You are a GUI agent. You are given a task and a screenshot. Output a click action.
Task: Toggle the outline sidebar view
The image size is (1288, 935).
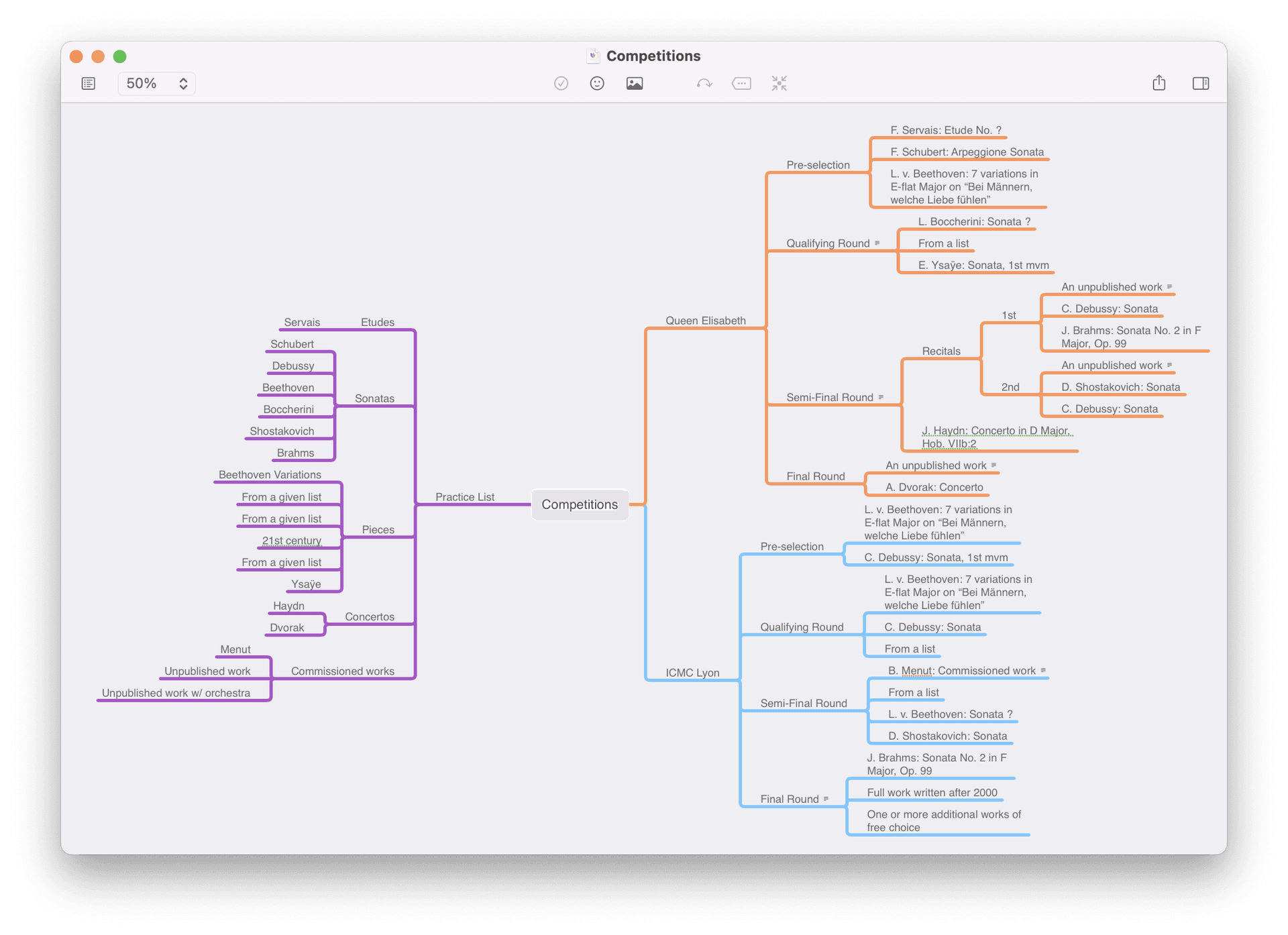[88, 83]
